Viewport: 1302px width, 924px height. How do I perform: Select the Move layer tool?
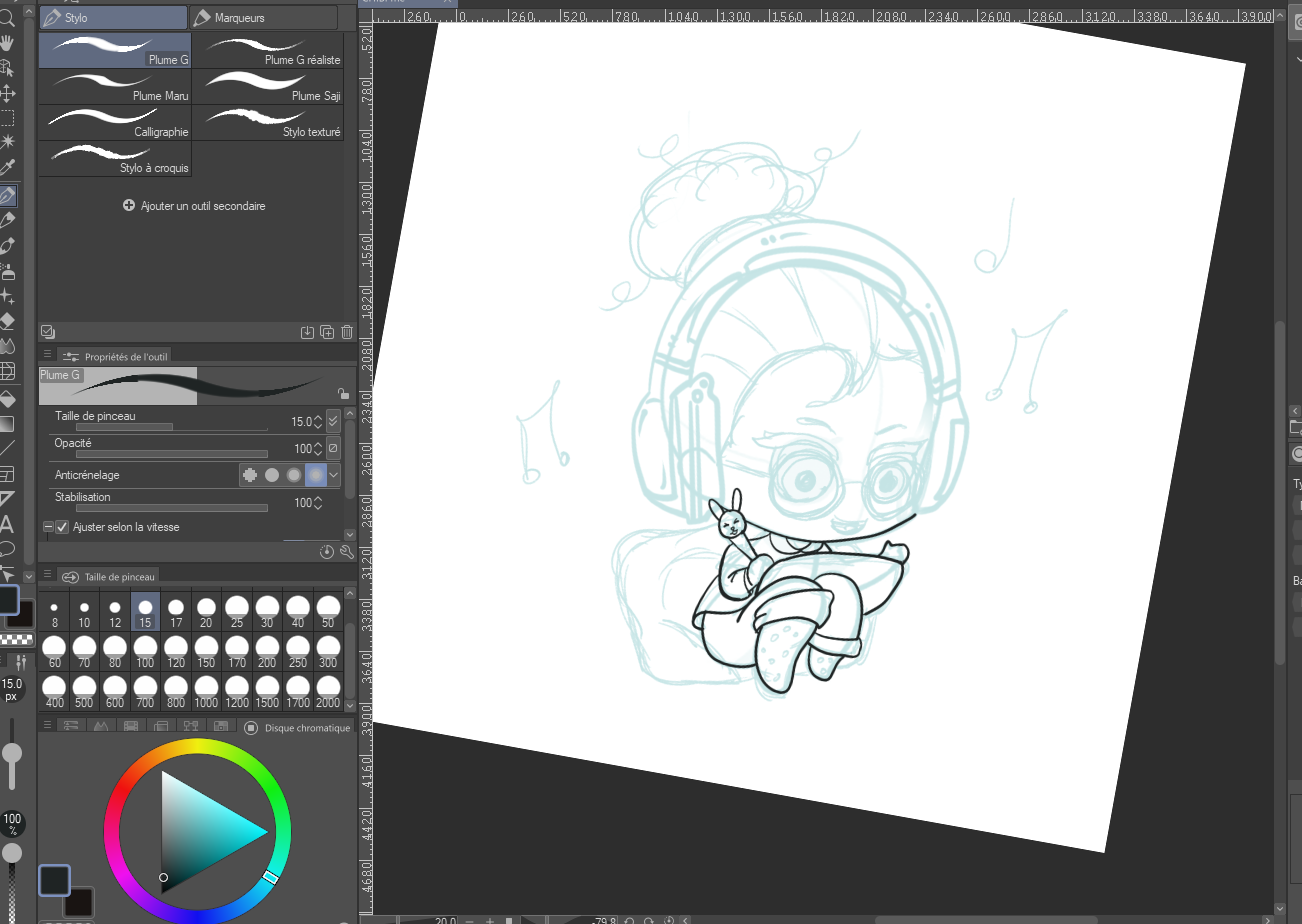(x=7, y=93)
